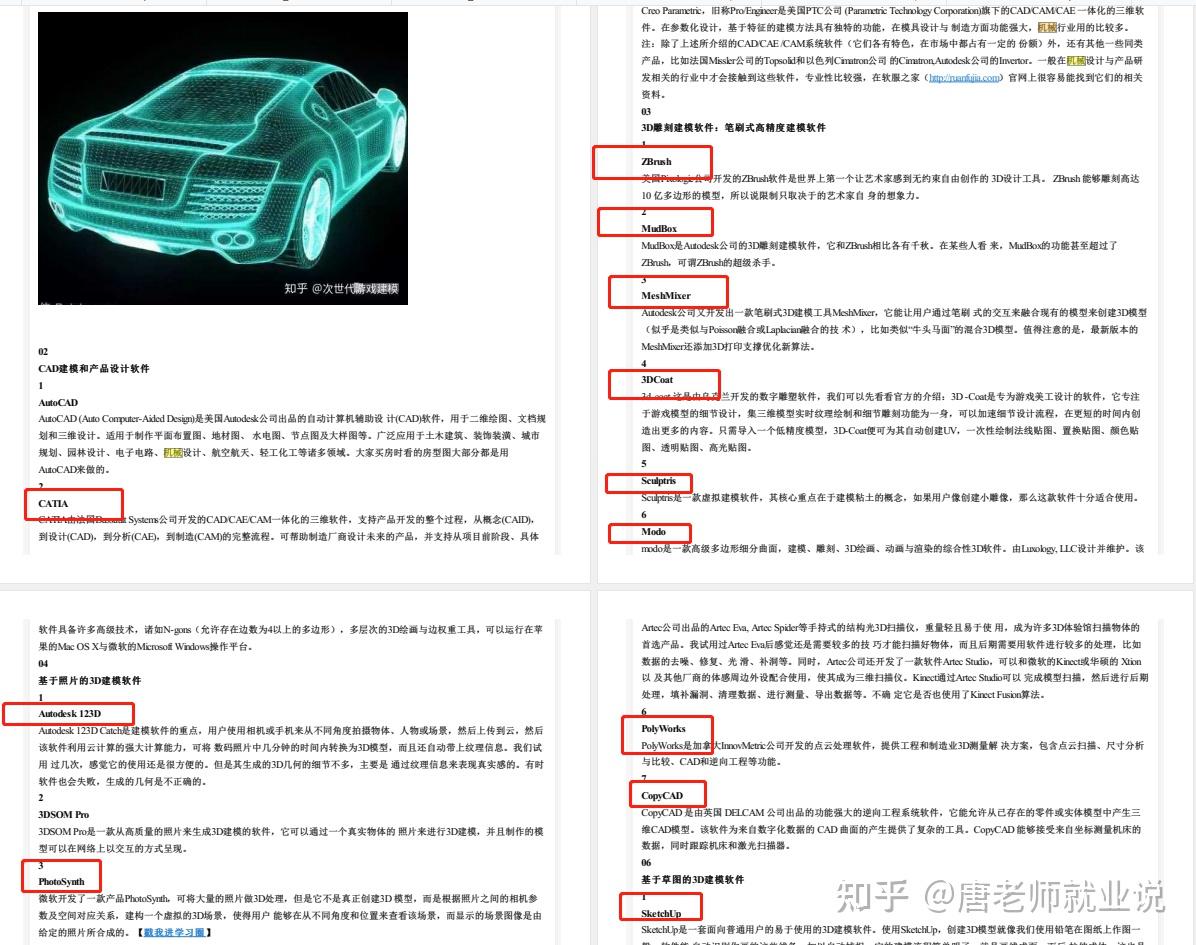Image resolution: width=1196 pixels, height=945 pixels.
Task: Click the CopyCAD heading
Action: [662, 796]
